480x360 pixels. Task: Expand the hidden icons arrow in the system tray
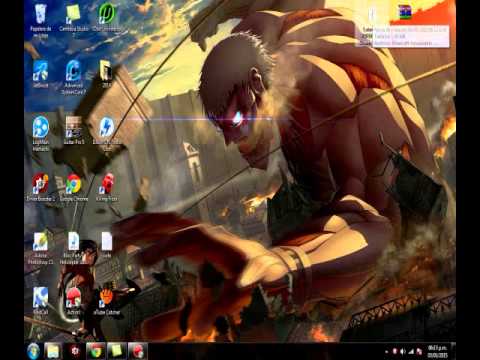pos(387,352)
